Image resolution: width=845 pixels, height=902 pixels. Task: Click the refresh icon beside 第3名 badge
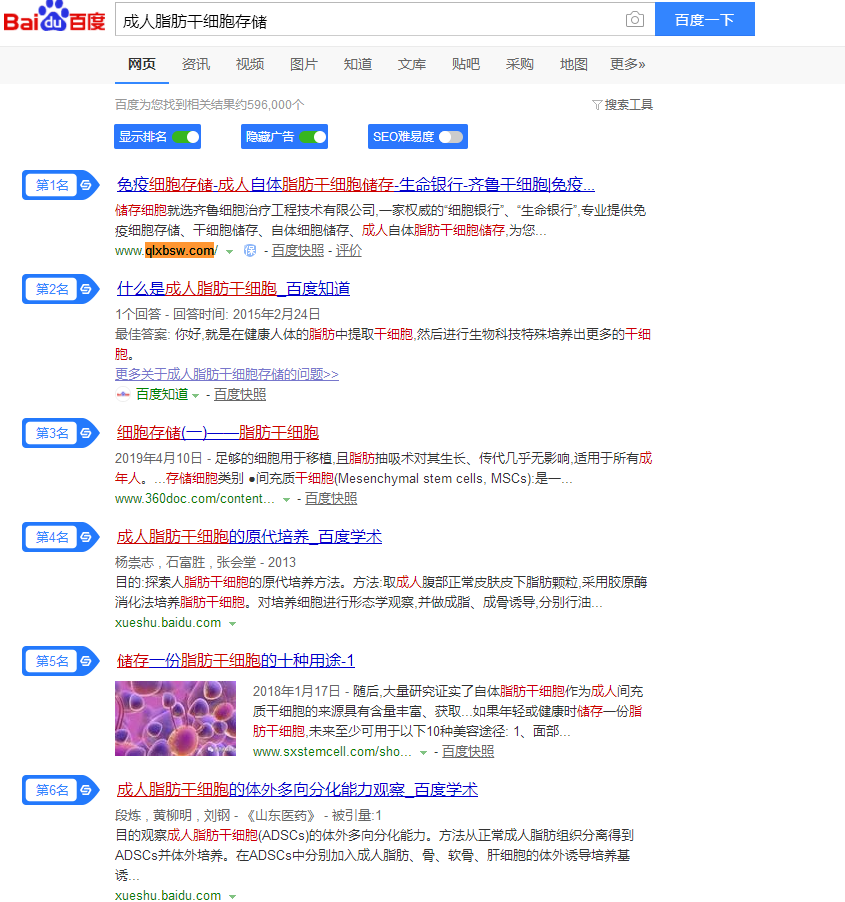[86, 433]
